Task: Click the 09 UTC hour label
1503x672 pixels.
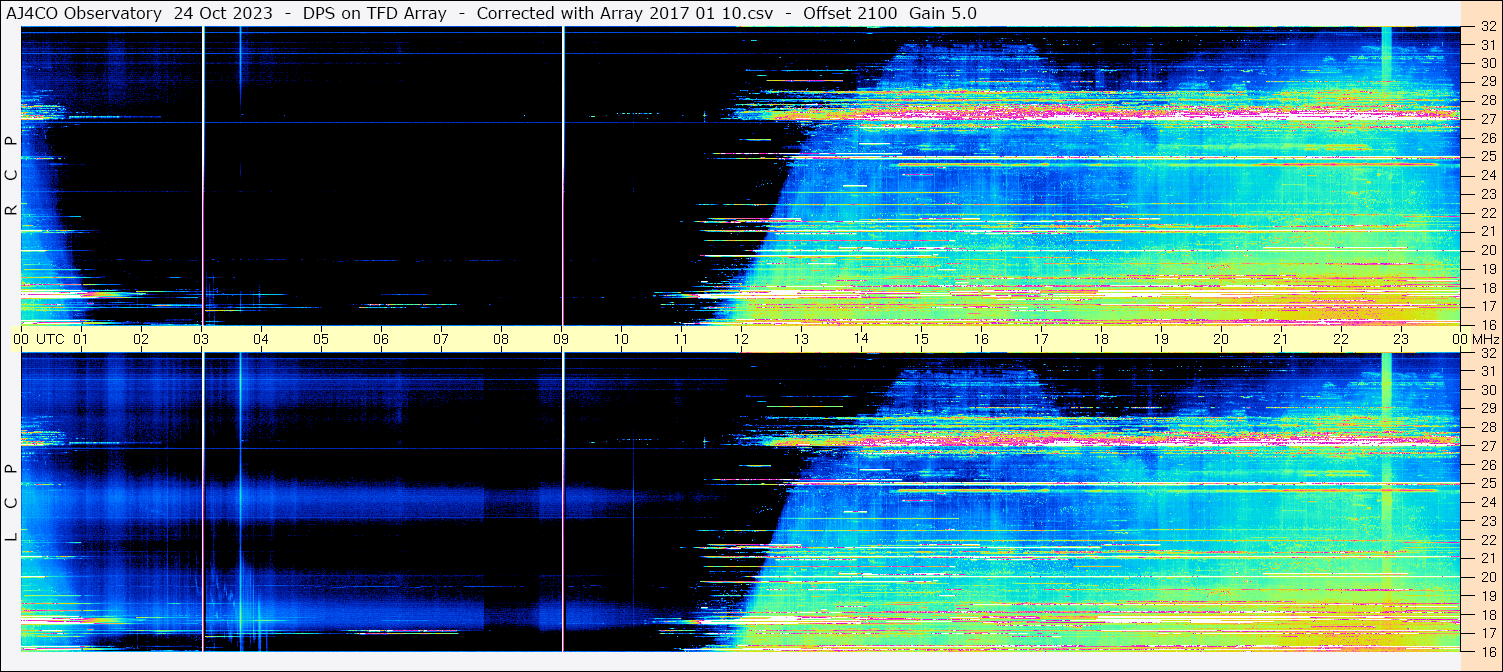Action: (561, 339)
